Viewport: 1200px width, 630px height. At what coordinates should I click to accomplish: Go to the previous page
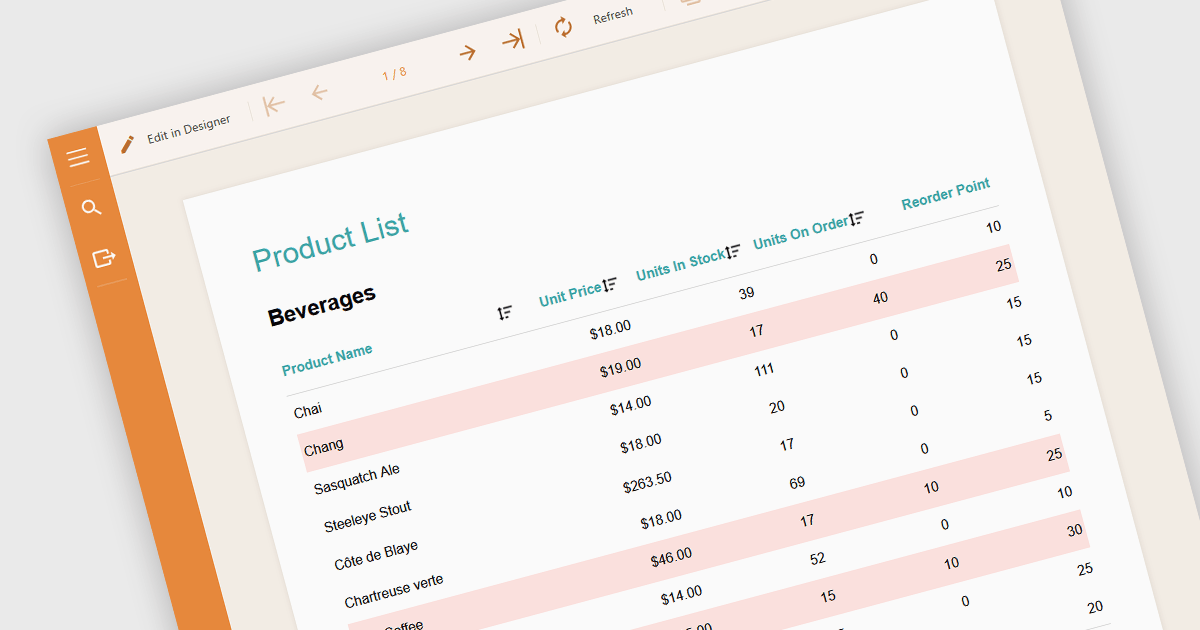point(319,93)
